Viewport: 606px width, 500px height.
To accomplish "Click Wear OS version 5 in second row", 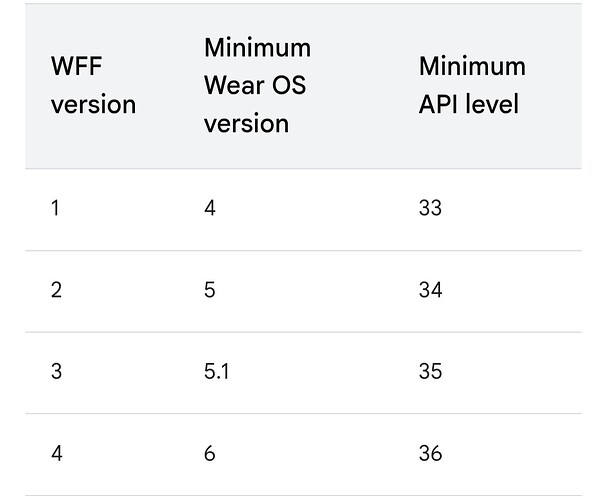I will [x=210, y=291].
